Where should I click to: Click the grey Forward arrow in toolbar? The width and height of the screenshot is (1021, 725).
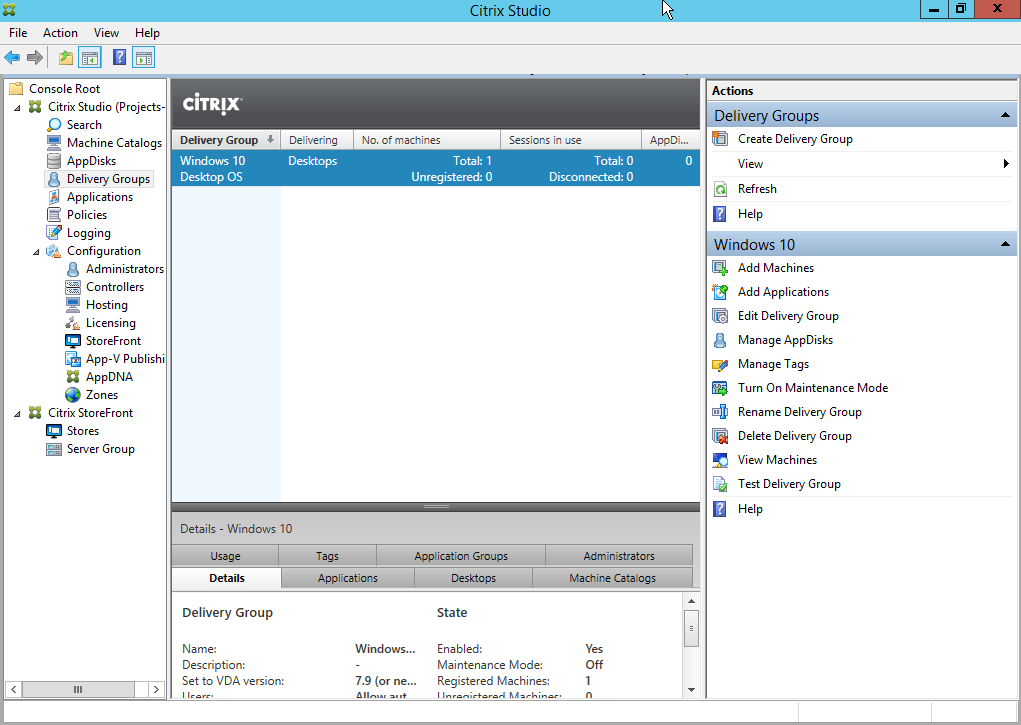(35, 58)
